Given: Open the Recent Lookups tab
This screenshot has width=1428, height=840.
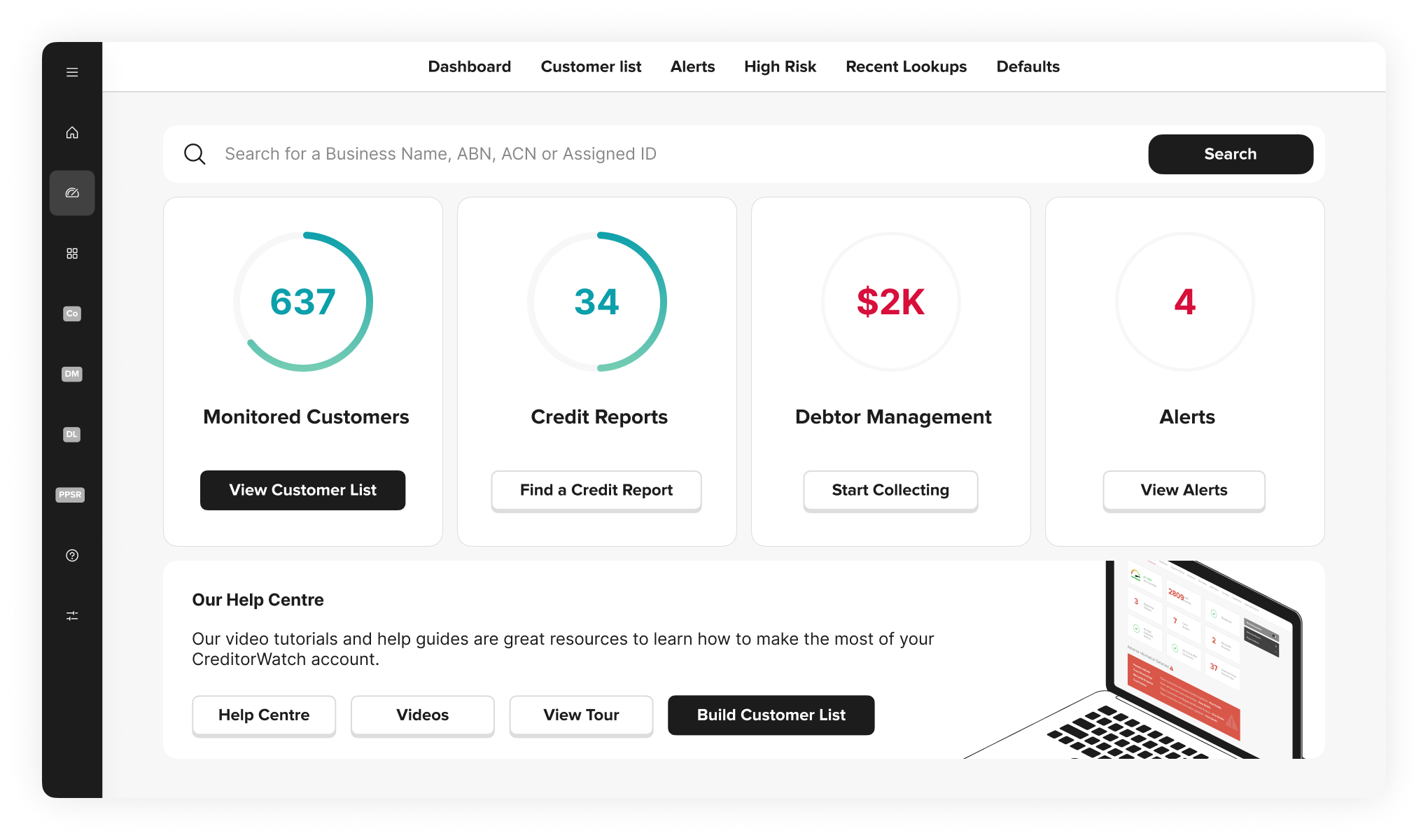Looking at the screenshot, I should click(x=906, y=66).
